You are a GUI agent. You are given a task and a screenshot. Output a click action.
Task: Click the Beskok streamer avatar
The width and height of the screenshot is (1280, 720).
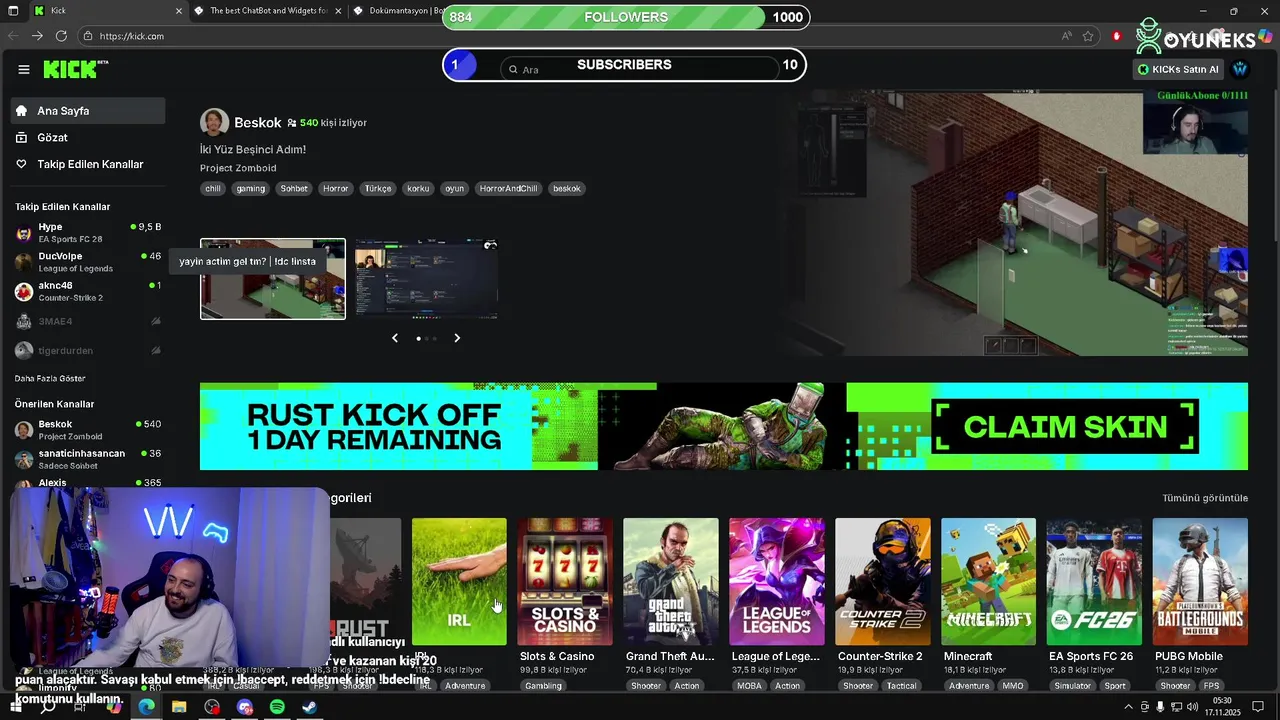coord(214,122)
